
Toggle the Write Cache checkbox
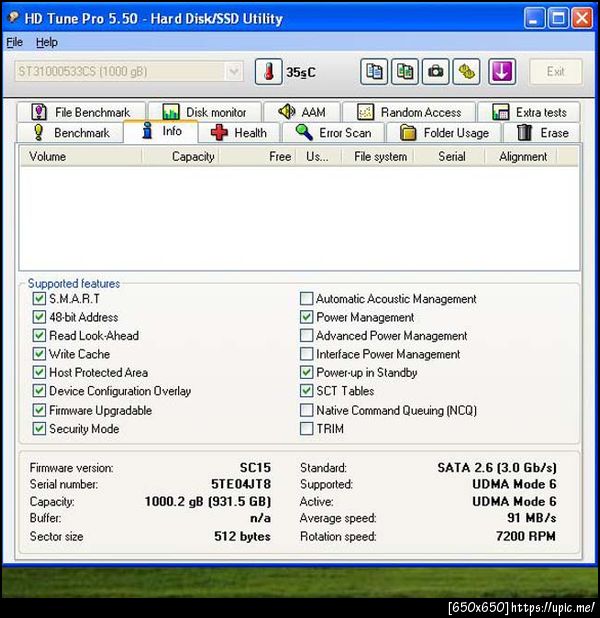coord(39,354)
